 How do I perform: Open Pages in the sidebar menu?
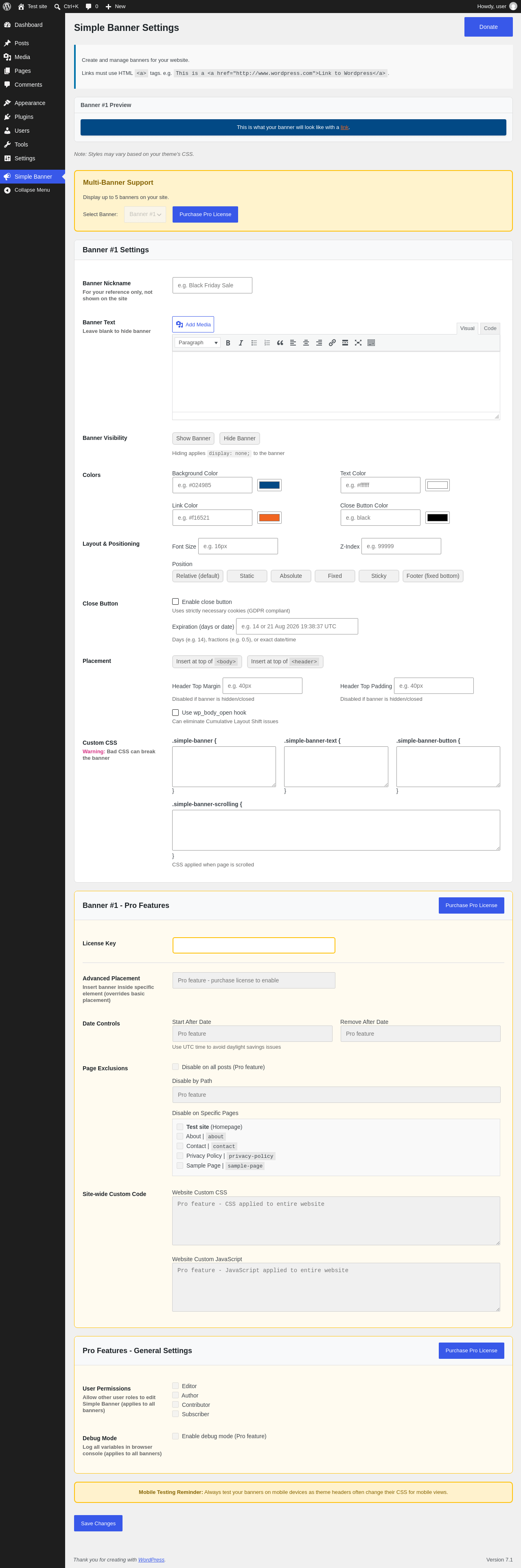click(32, 71)
